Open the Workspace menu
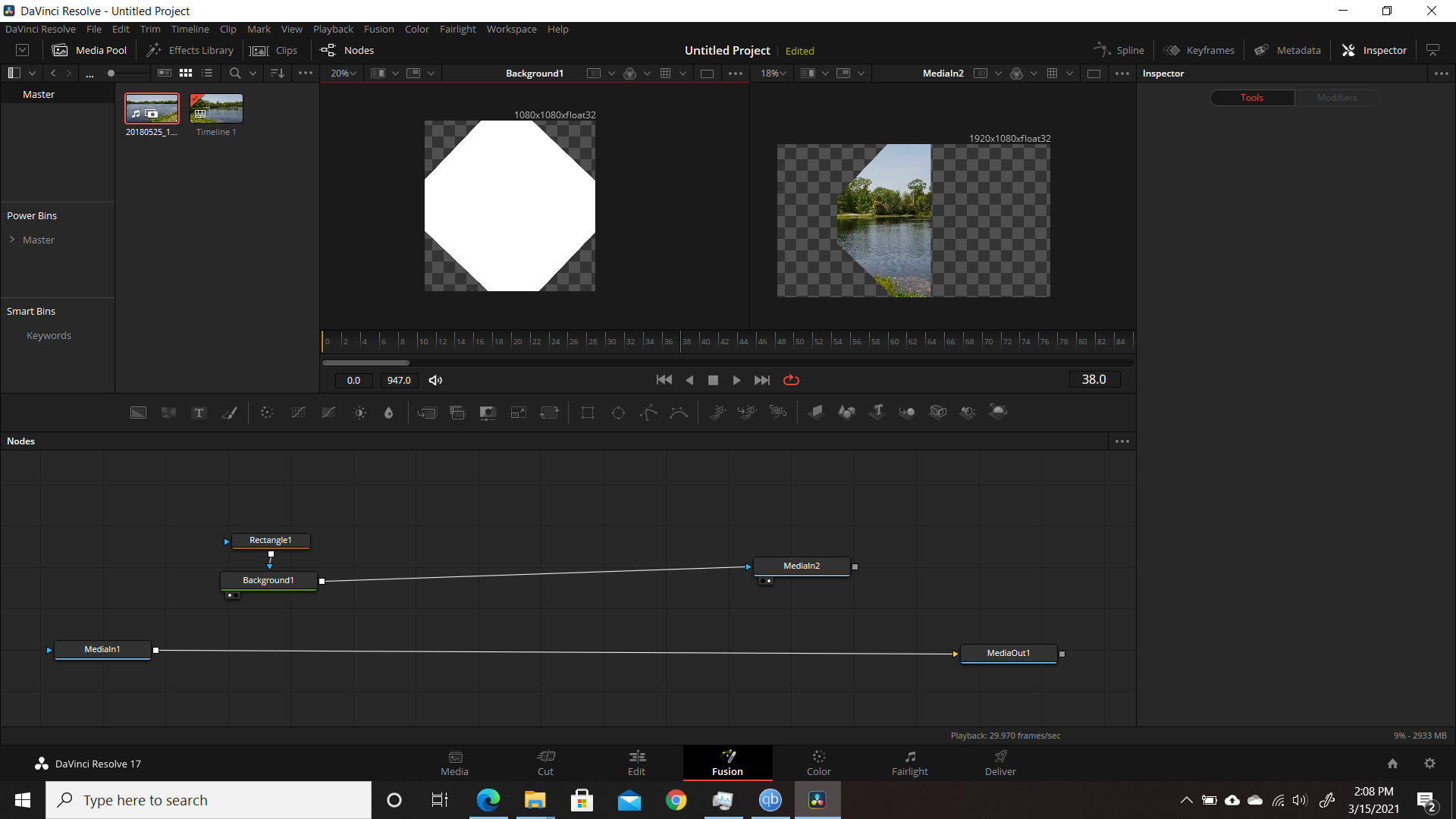Image resolution: width=1456 pixels, height=819 pixels. (x=511, y=29)
